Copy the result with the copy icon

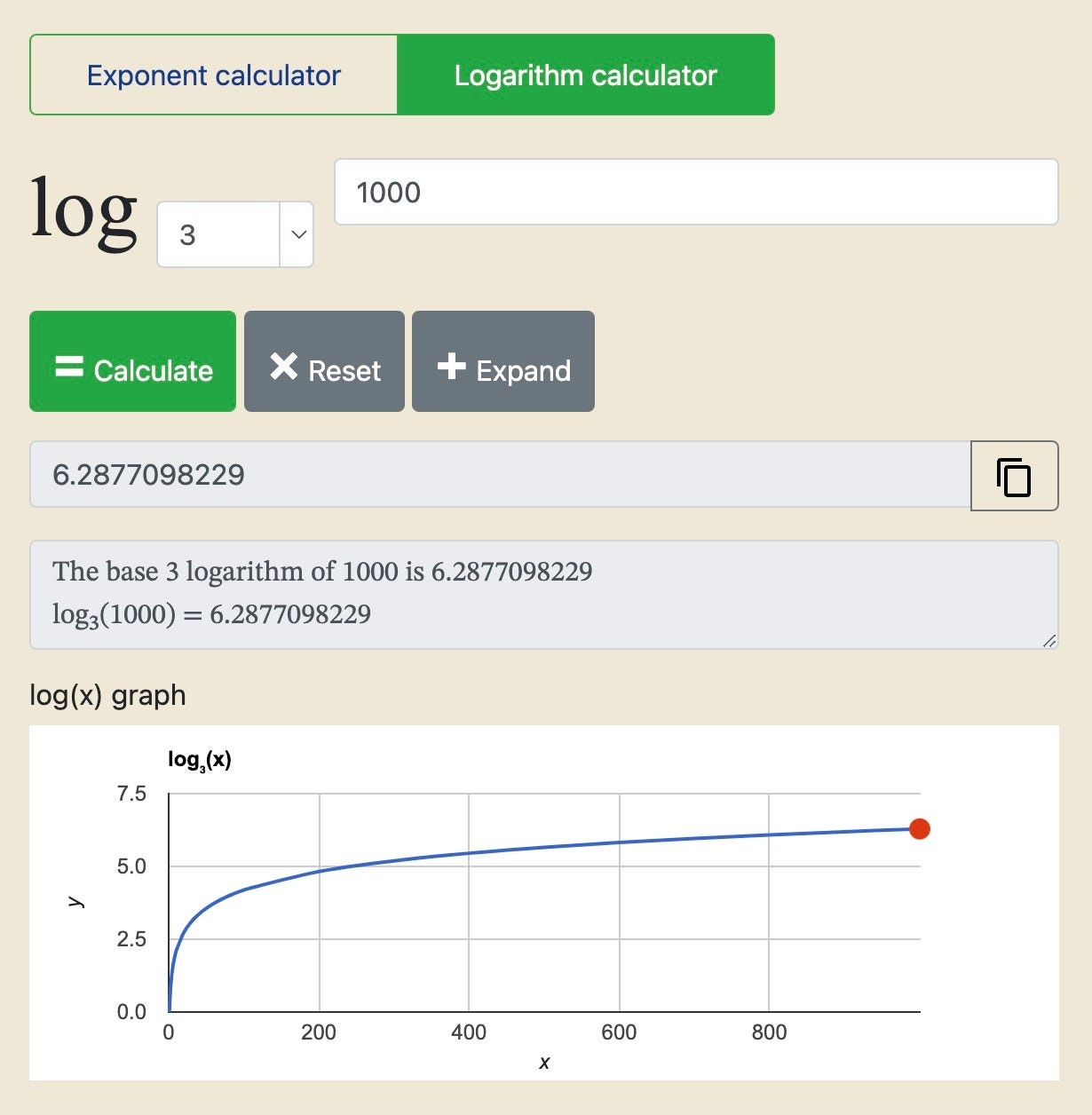click(x=1014, y=476)
